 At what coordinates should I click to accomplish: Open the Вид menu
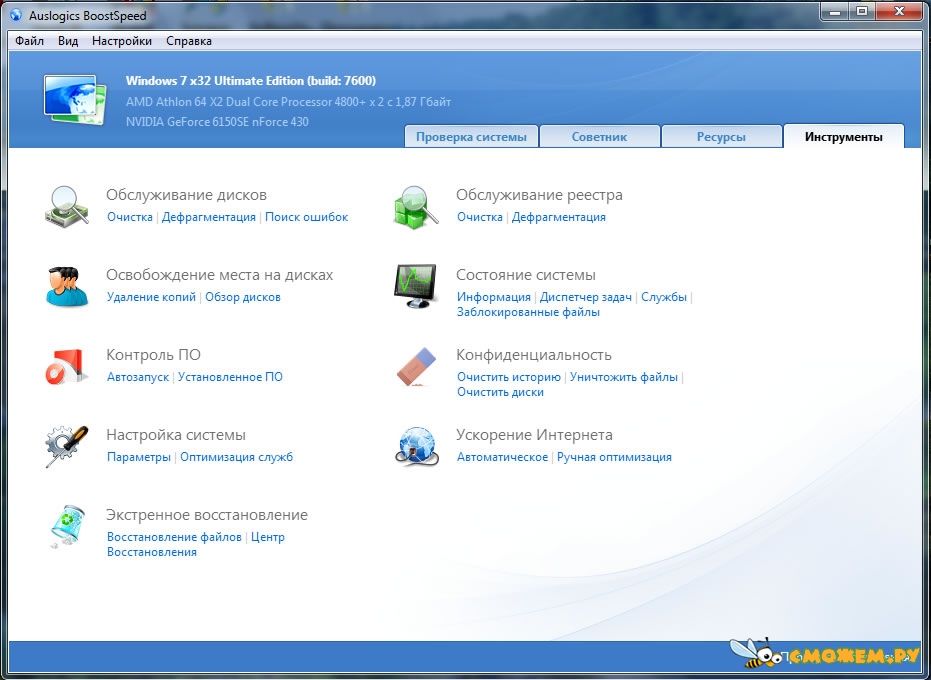point(68,41)
